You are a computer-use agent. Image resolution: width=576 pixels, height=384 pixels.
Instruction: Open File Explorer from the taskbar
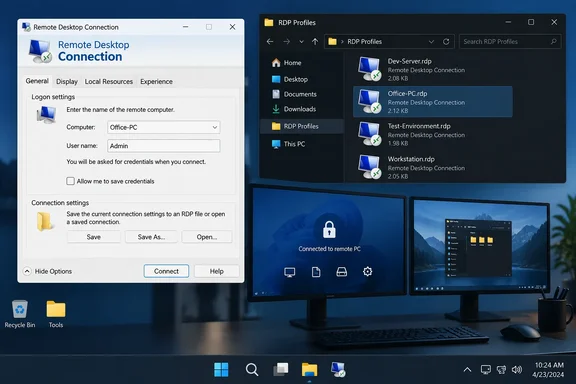(309, 370)
